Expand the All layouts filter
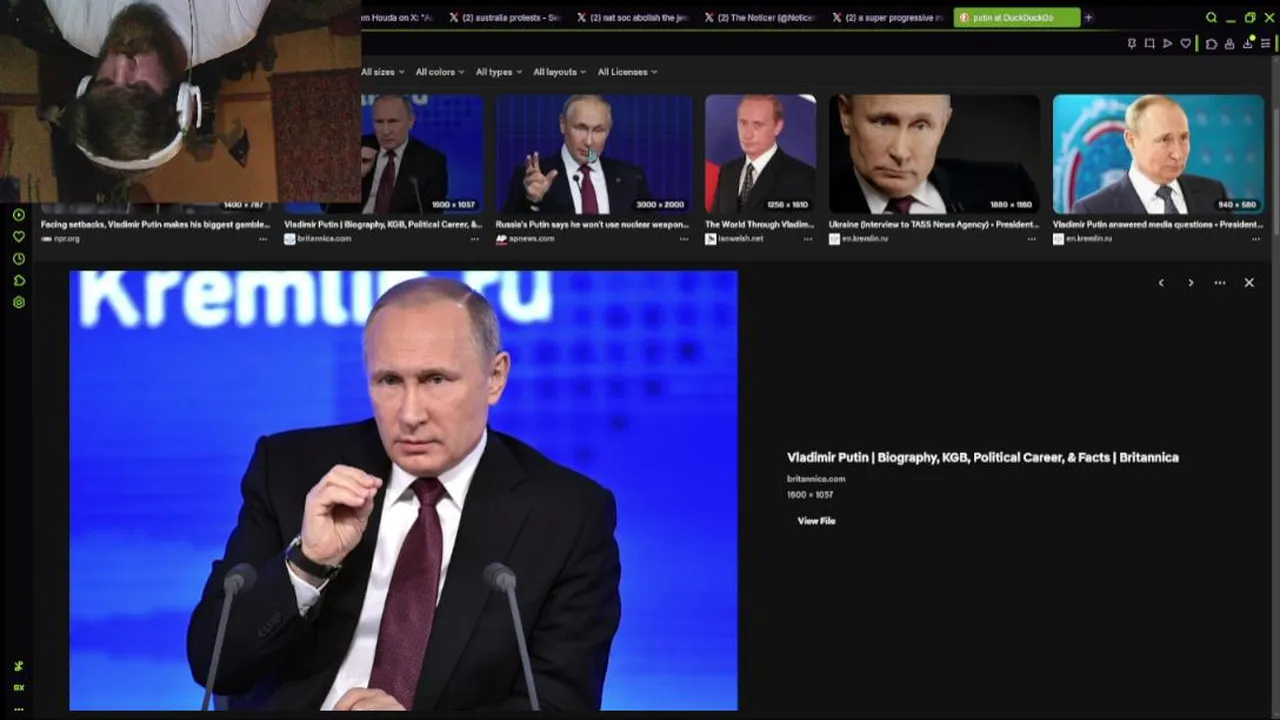Screen dimensions: 1280x720 (x=560, y=72)
